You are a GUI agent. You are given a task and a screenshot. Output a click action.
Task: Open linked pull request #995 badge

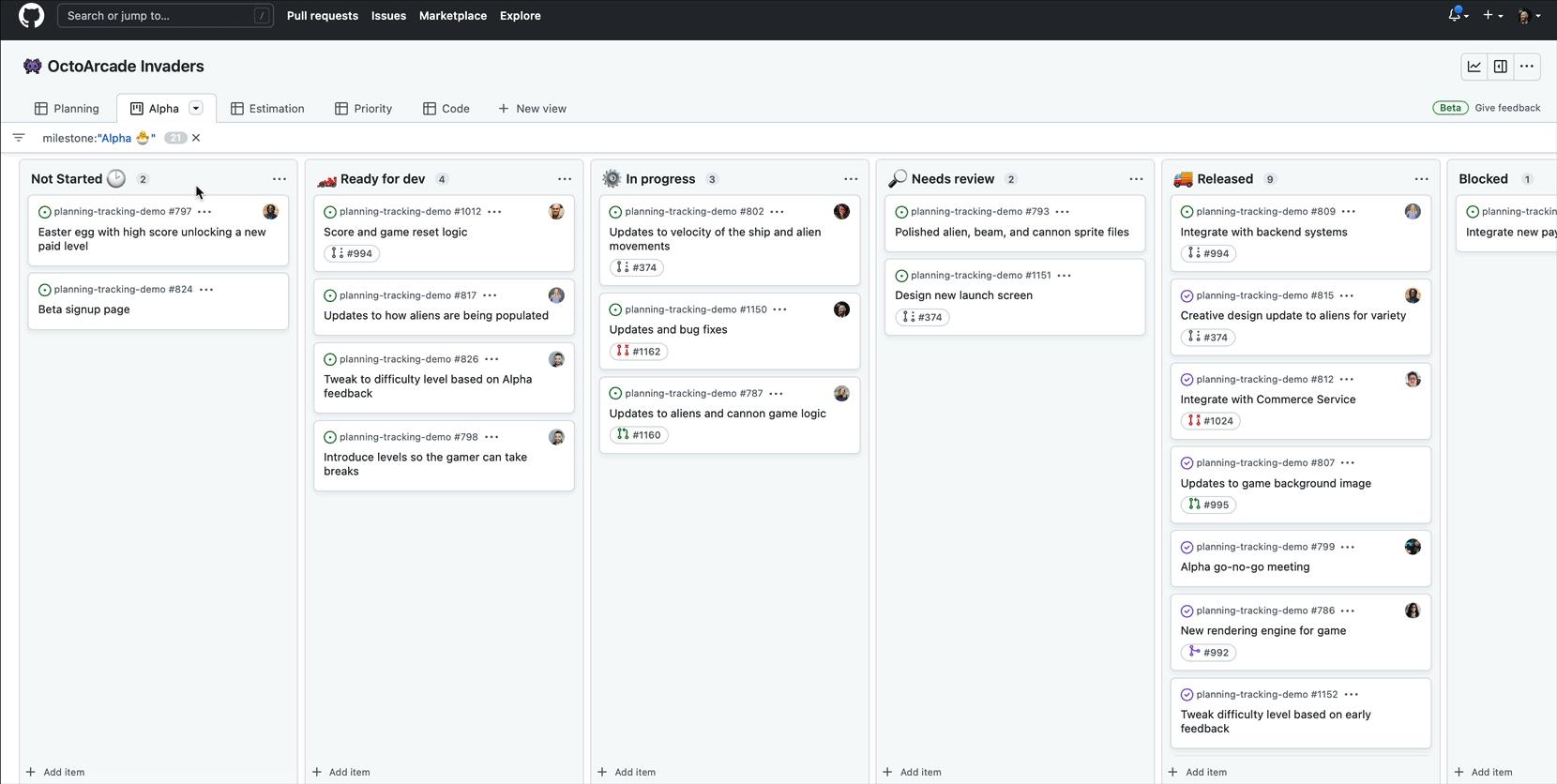1208,505
